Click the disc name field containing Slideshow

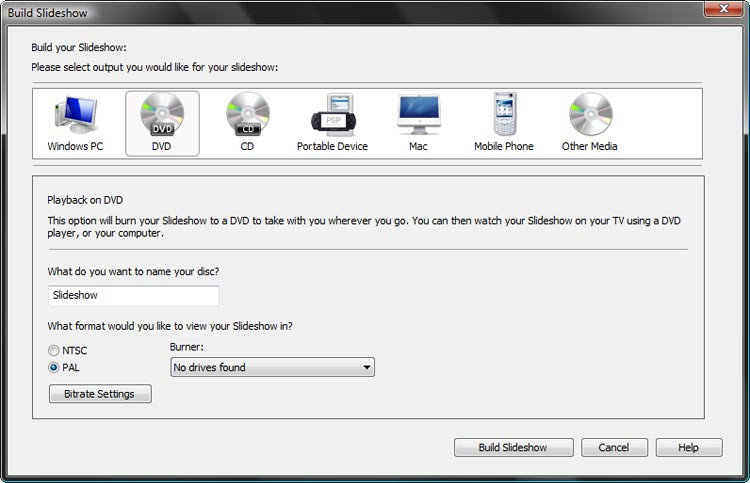(x=134, y=296)
